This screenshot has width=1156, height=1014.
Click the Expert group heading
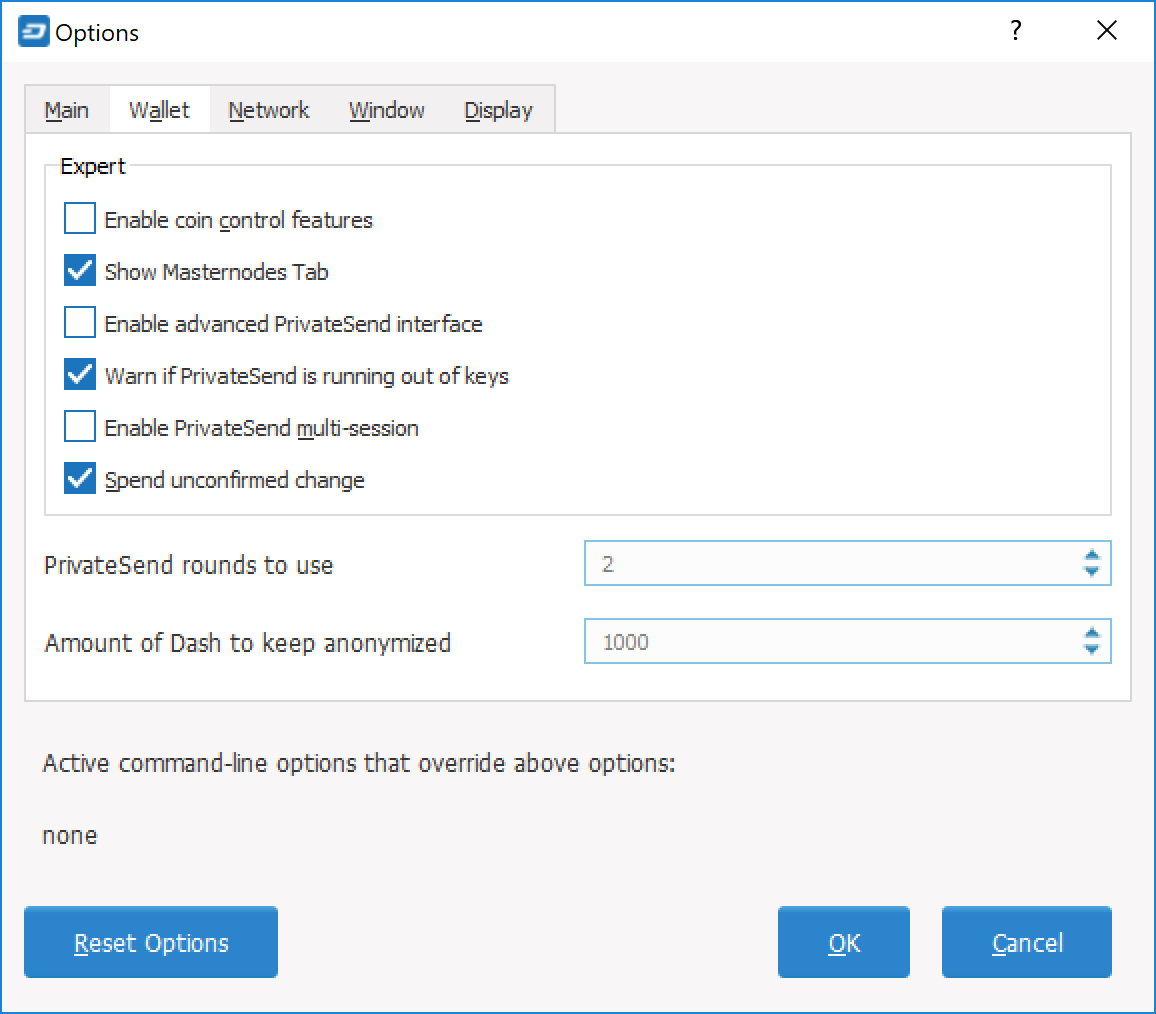tap(93, 167)
